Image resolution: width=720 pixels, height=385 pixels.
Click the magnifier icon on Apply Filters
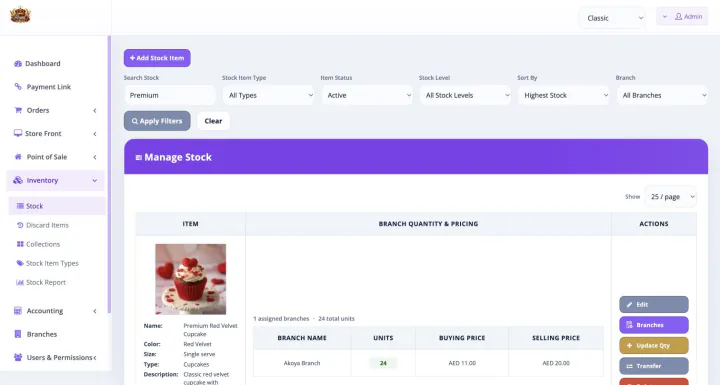pyautogui.click(x=135, y=121)
